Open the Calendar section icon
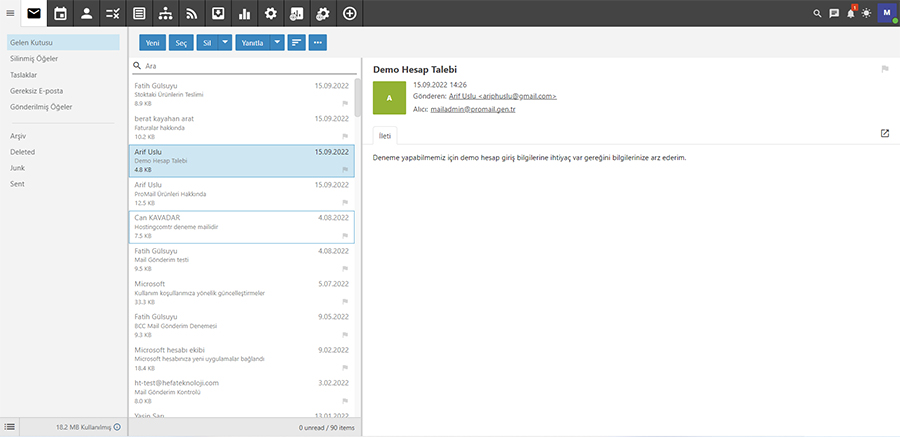Image resolution: width=900 pixels, height=437 pixels. [x=61, y=14]
